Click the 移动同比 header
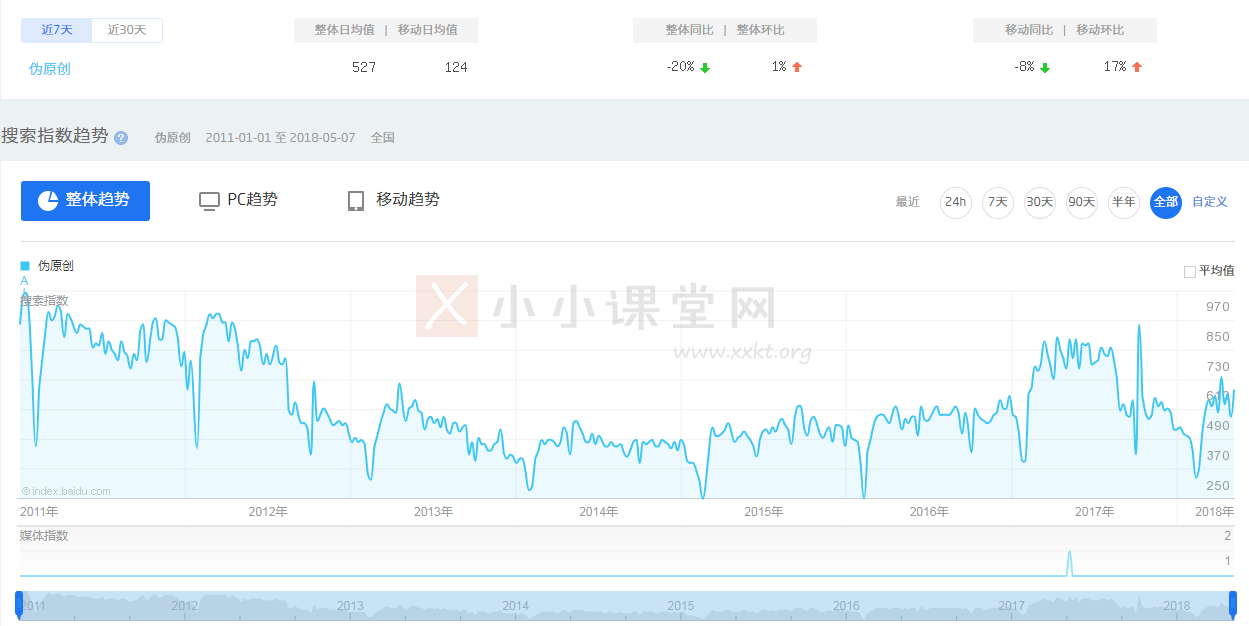Screen dimensions: 1249x626 pos(1029,30)
